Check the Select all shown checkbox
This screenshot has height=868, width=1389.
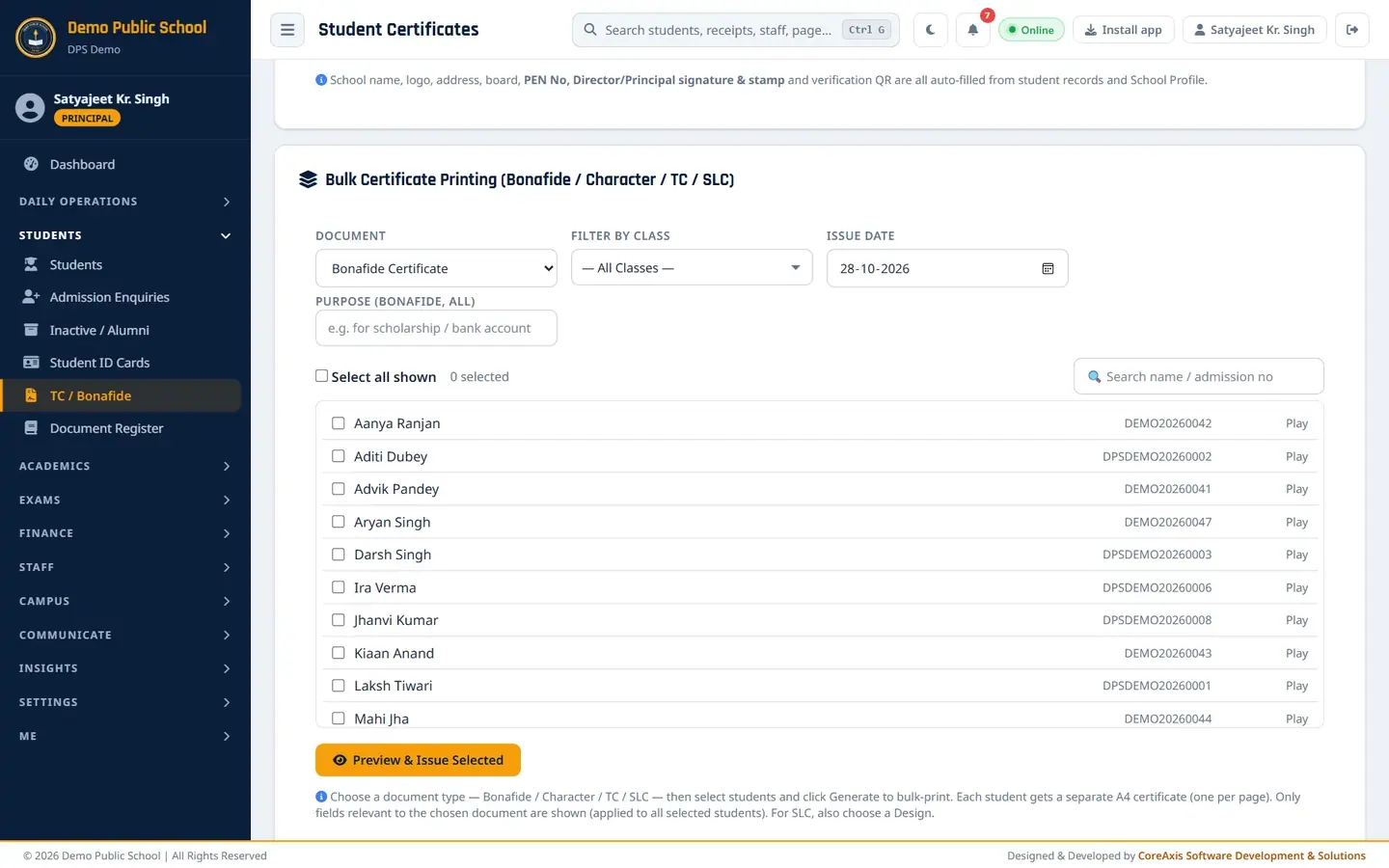coord(322,376)
